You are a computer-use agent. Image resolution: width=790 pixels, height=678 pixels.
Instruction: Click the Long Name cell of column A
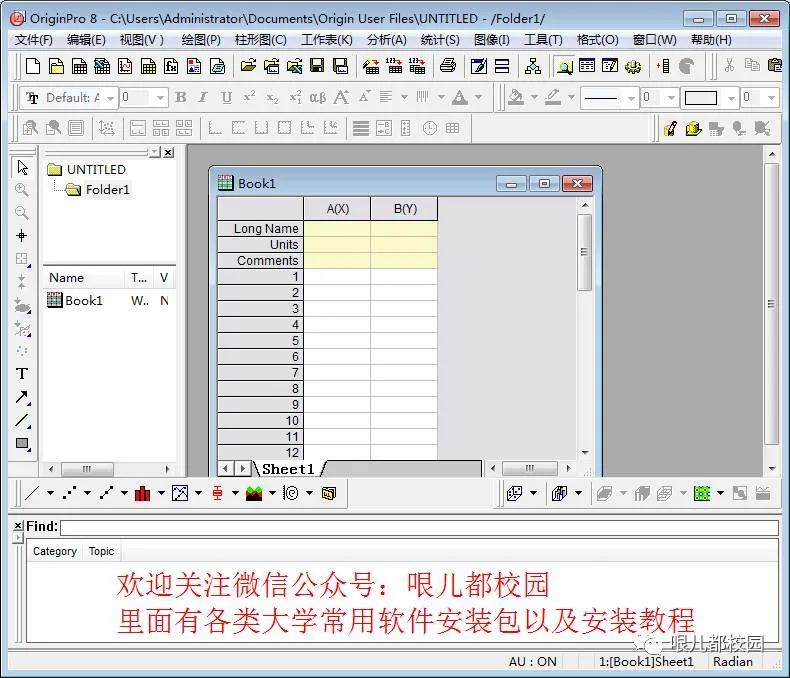pyautogui.click(x=337, y=228)
